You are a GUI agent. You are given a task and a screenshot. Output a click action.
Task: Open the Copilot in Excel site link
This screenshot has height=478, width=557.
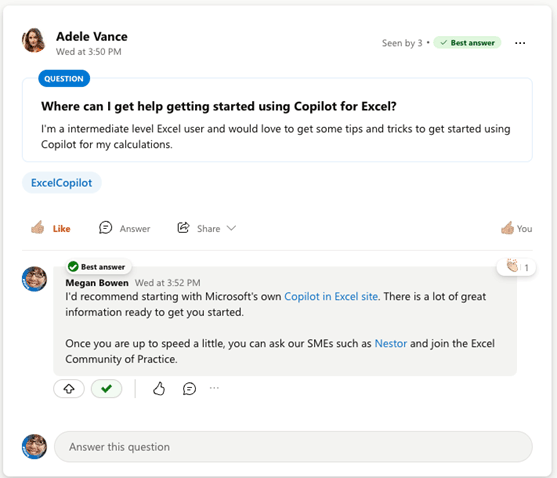pos(331,296)
